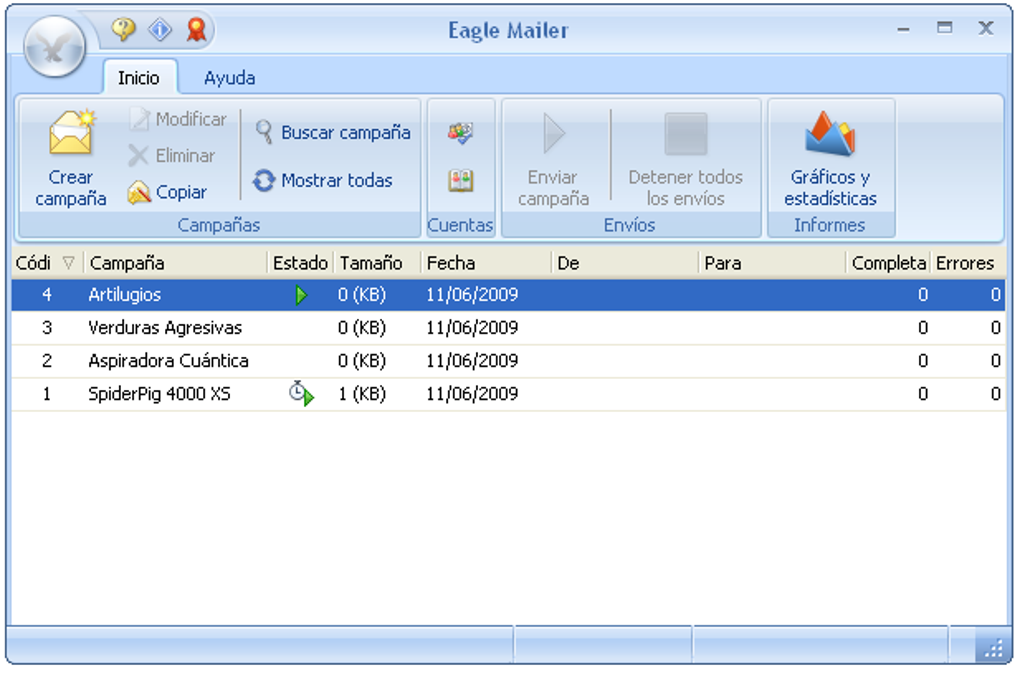Viewport: 1020px width, 673px height.
Task: Search for a campaign with Buscar campaña
Action: coord(332,132)
